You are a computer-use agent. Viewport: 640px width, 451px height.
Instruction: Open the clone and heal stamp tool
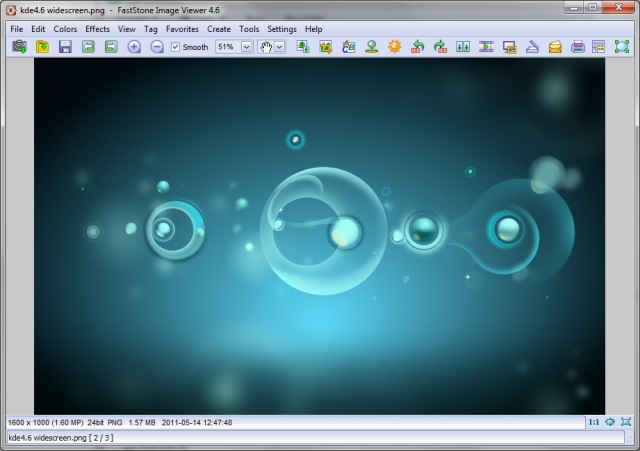pos(371,47)
